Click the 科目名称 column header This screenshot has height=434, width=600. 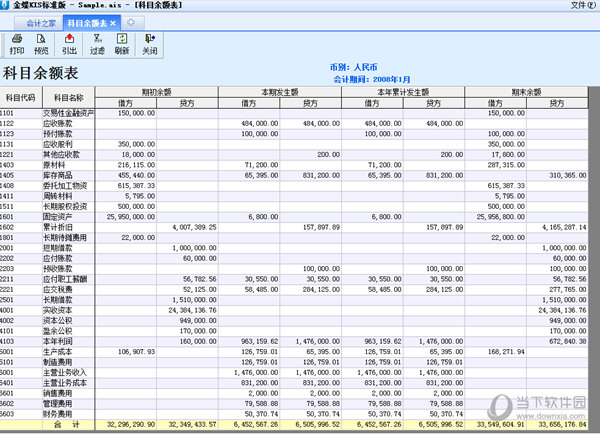coord(68,97)
